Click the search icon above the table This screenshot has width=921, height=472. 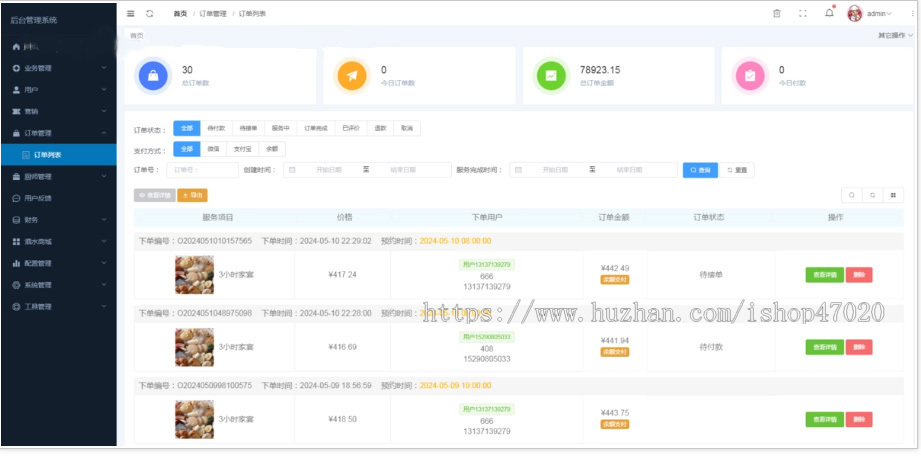tap(852, 195)
